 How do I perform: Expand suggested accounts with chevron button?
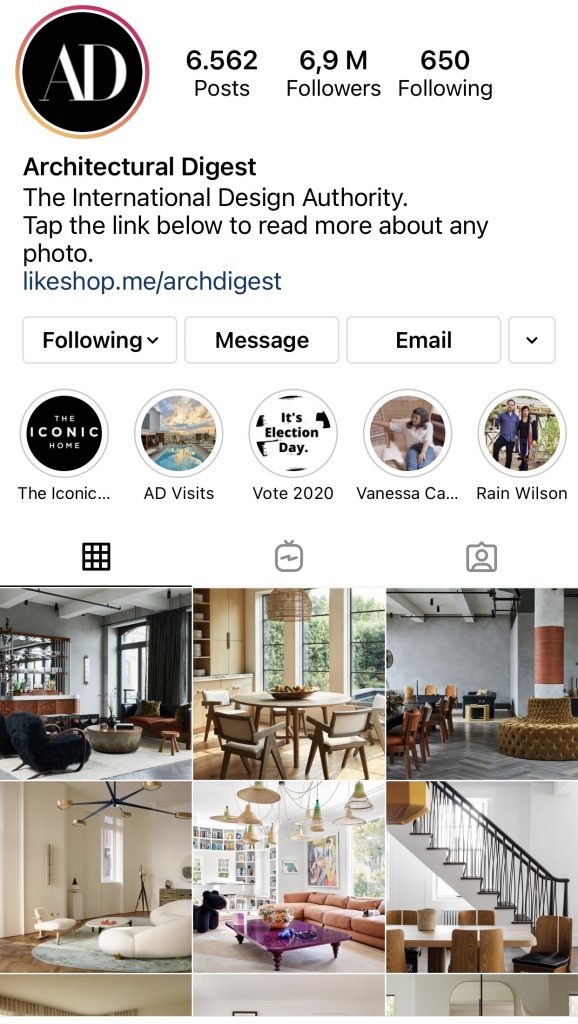(532, 340)
